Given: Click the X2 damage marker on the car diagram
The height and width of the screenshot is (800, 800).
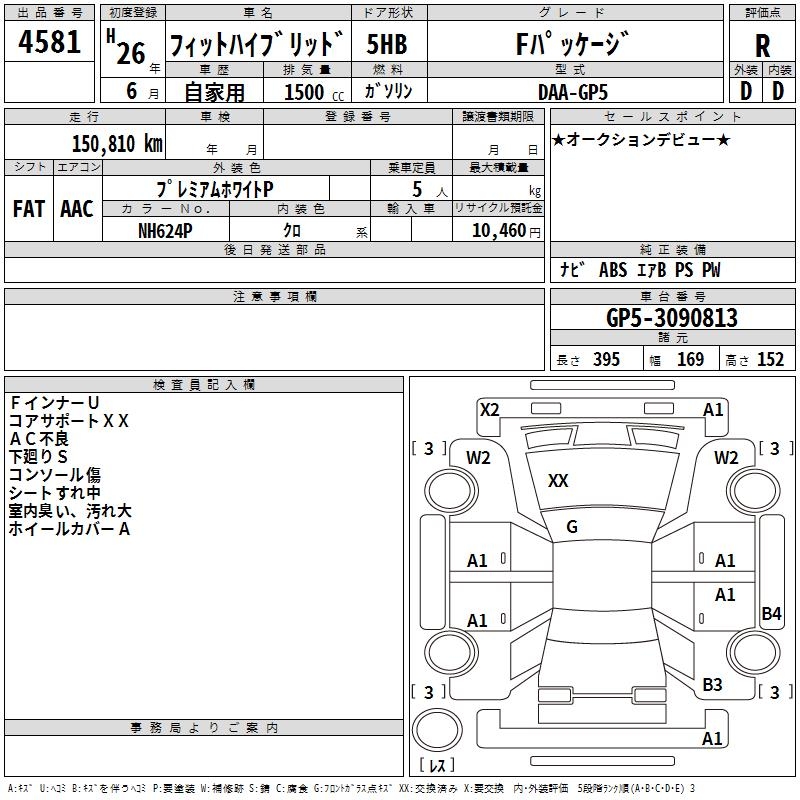Looking at the screenshot, I should coord(489,409).
